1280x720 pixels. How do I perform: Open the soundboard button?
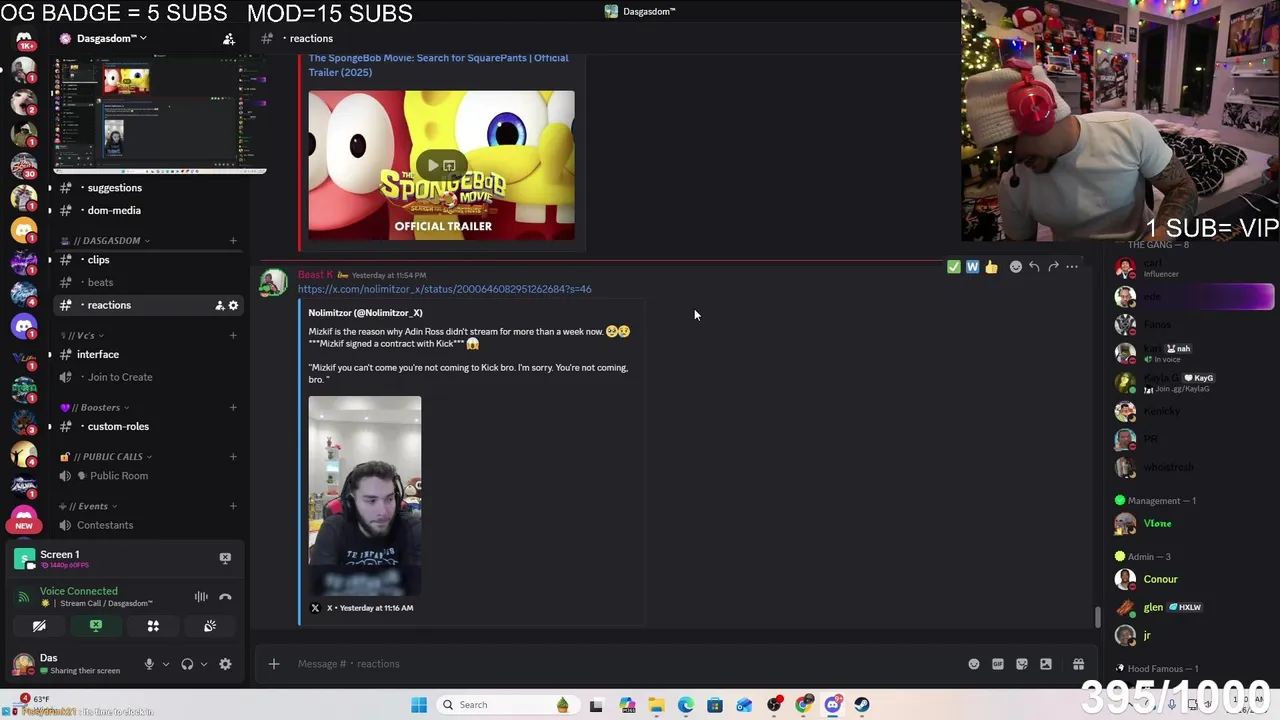[x=210, y=626]
